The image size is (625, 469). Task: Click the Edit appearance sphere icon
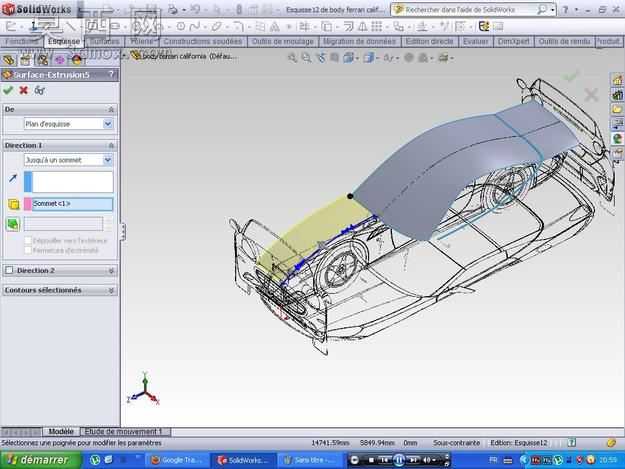[409, 58]
